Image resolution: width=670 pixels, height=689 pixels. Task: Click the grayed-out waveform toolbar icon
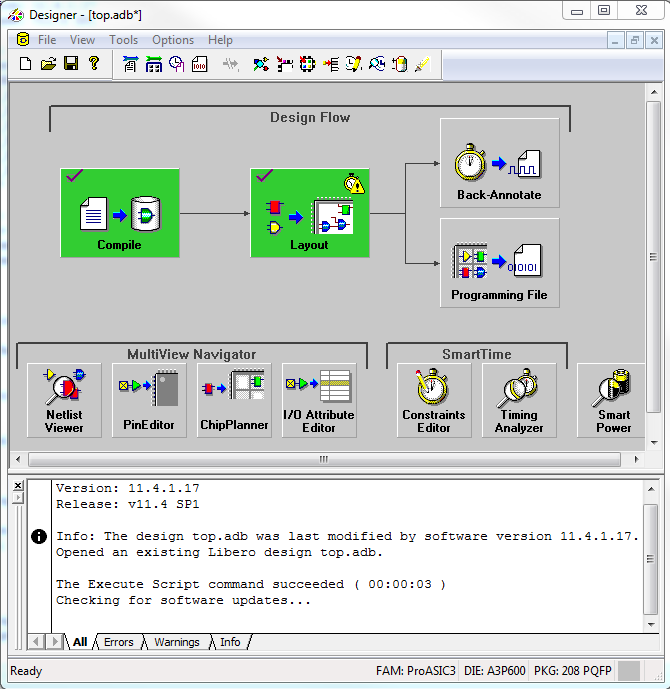(230, 65)
